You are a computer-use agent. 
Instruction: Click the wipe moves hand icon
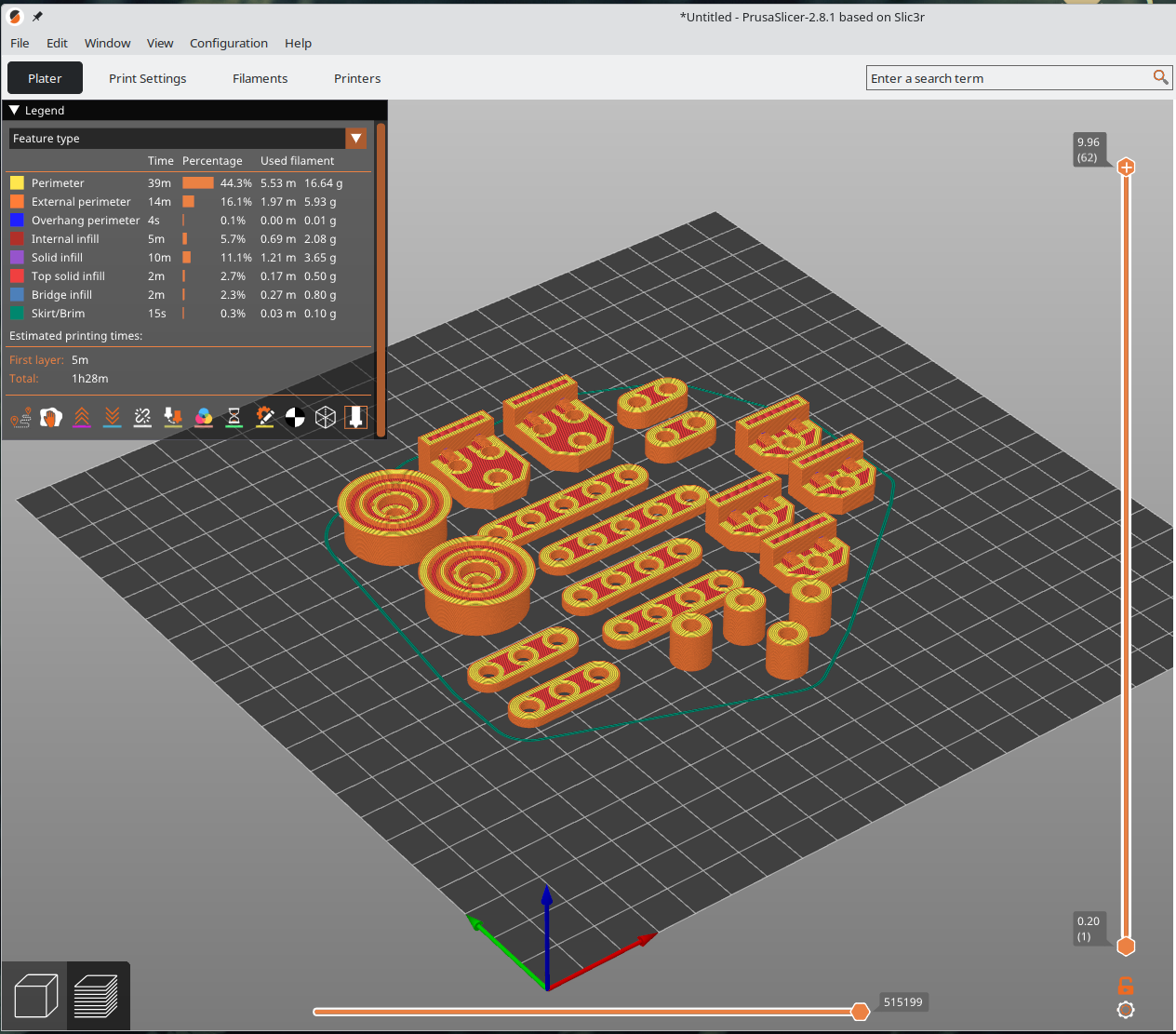coord(51,418)
